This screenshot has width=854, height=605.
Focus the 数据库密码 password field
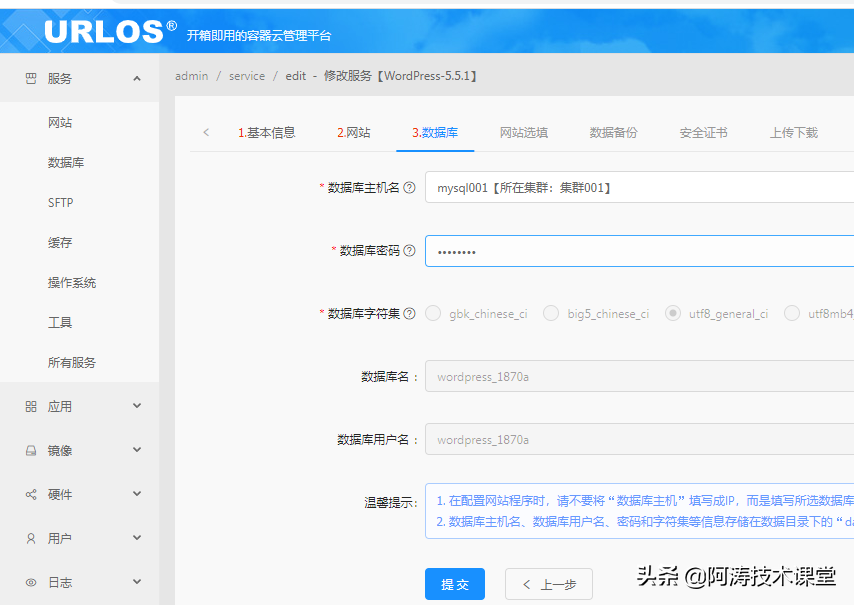click(639, 251)
